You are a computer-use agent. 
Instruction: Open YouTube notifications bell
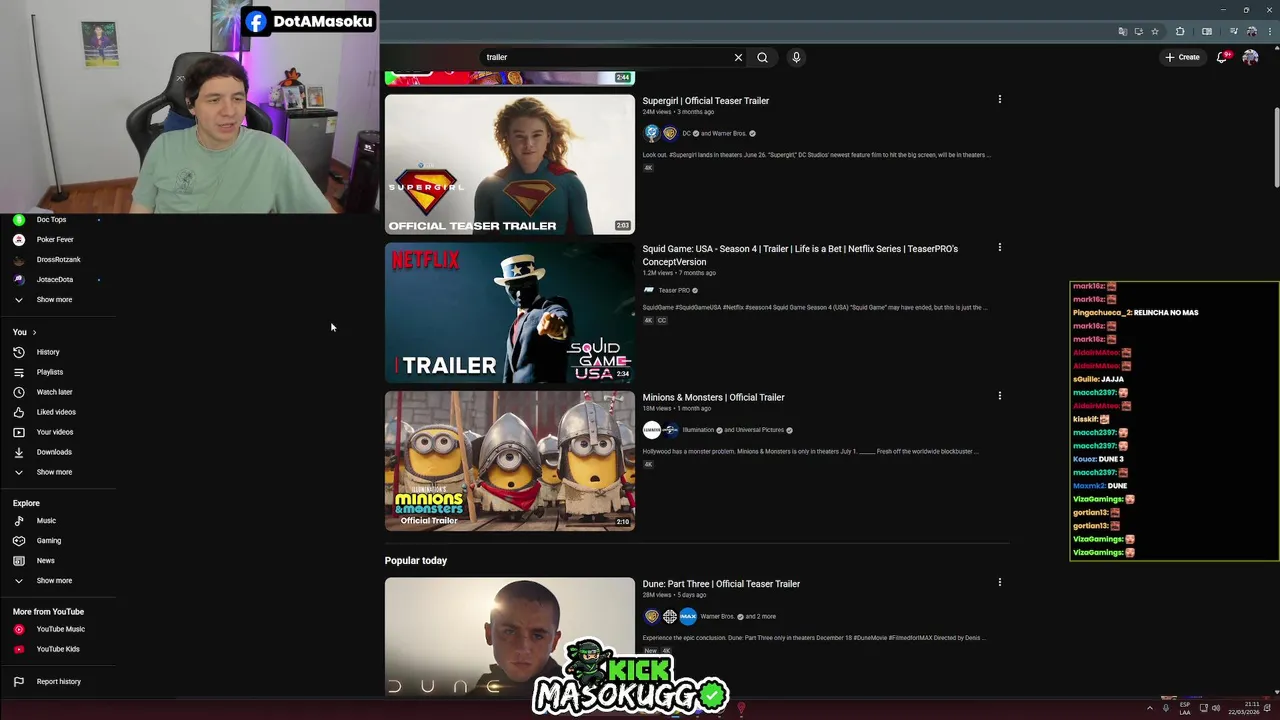point(1222,57)
